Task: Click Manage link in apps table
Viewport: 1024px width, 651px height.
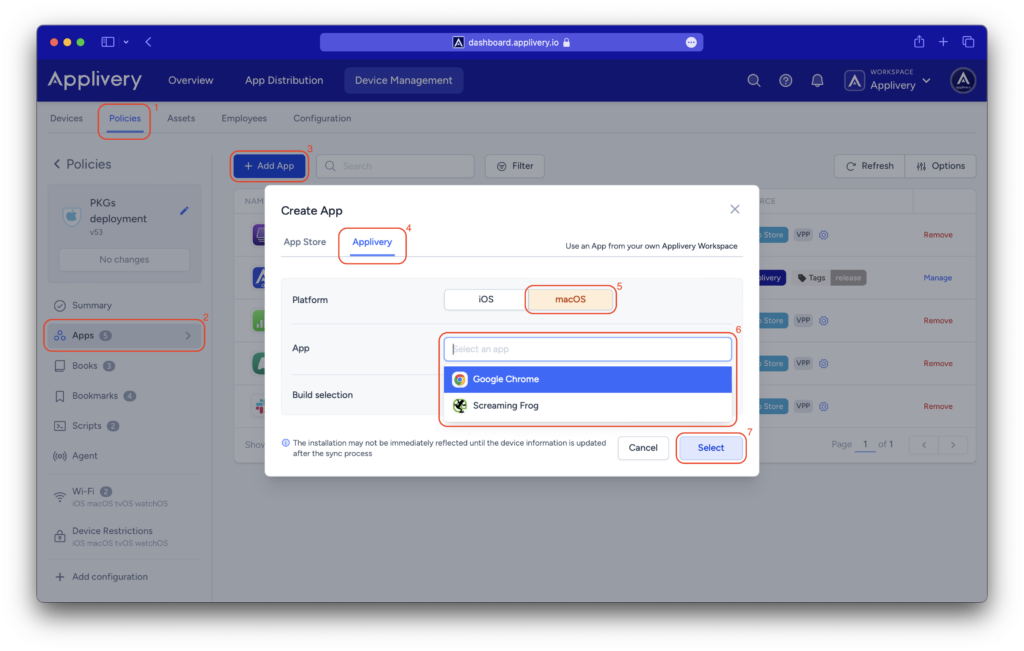Action: click(x=937, y=278)
